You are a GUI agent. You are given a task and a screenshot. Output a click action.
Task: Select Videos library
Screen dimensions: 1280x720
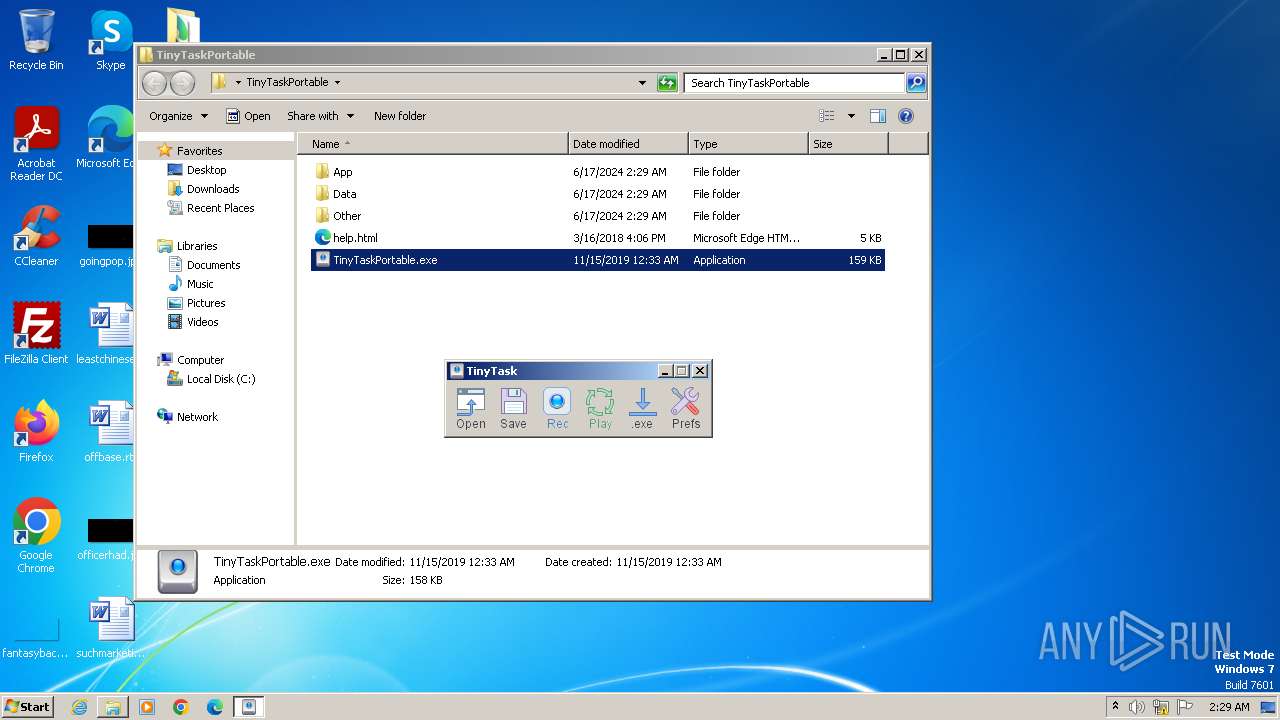202,322
